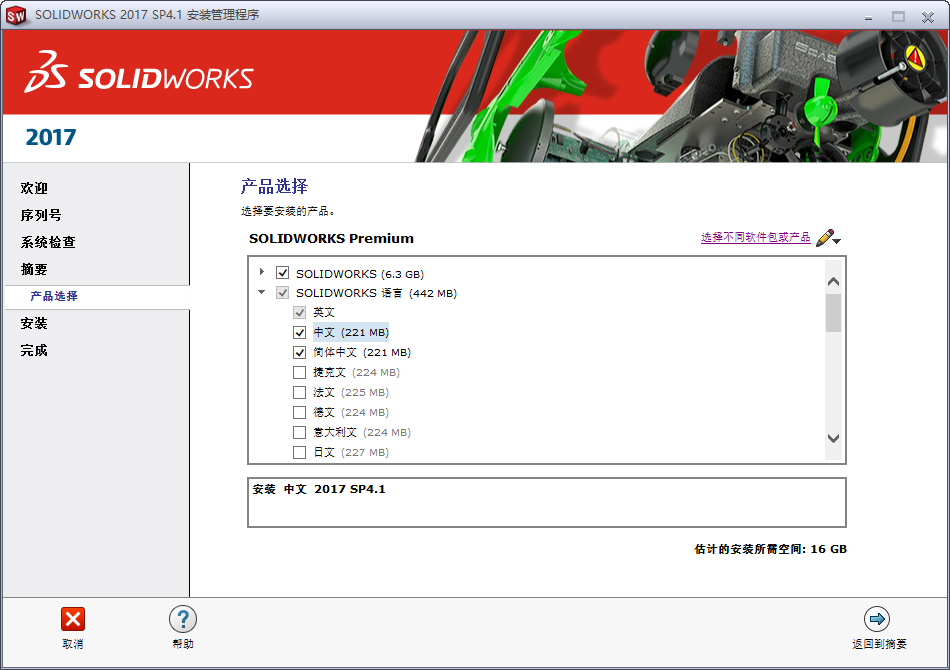Click scroll up arrow in product list
The height and width of the screenshot is (670, 950).
tap(833, 282)
